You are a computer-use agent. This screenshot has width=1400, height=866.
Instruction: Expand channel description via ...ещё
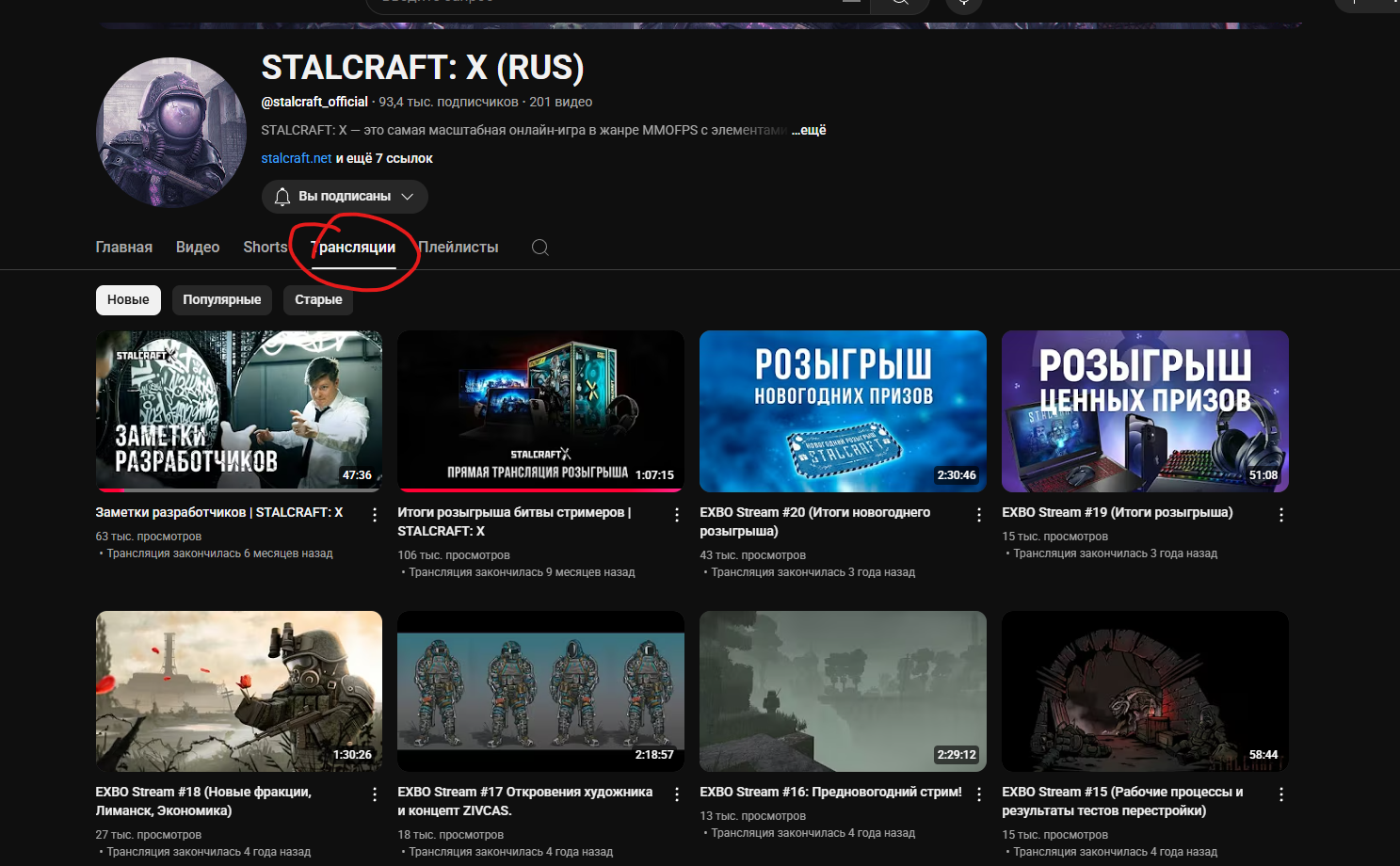click(809, 130)
